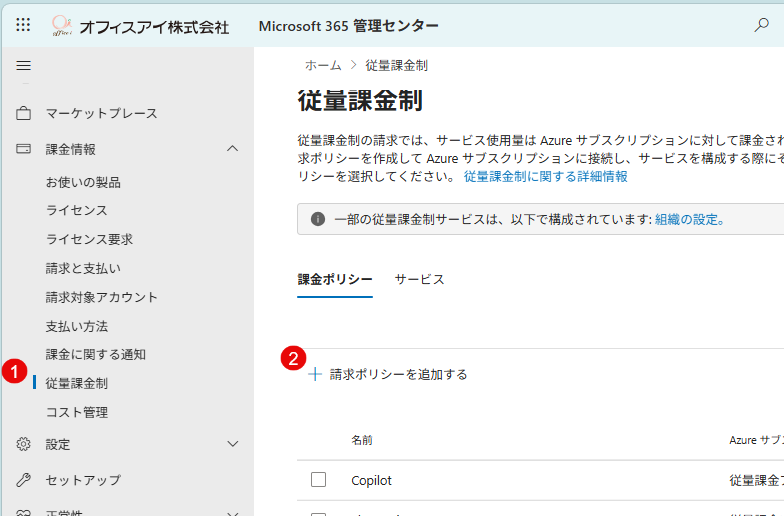Screen dimensions: 784x516
Task: Toggle the hamburger navigation menu
Action: 24,66
